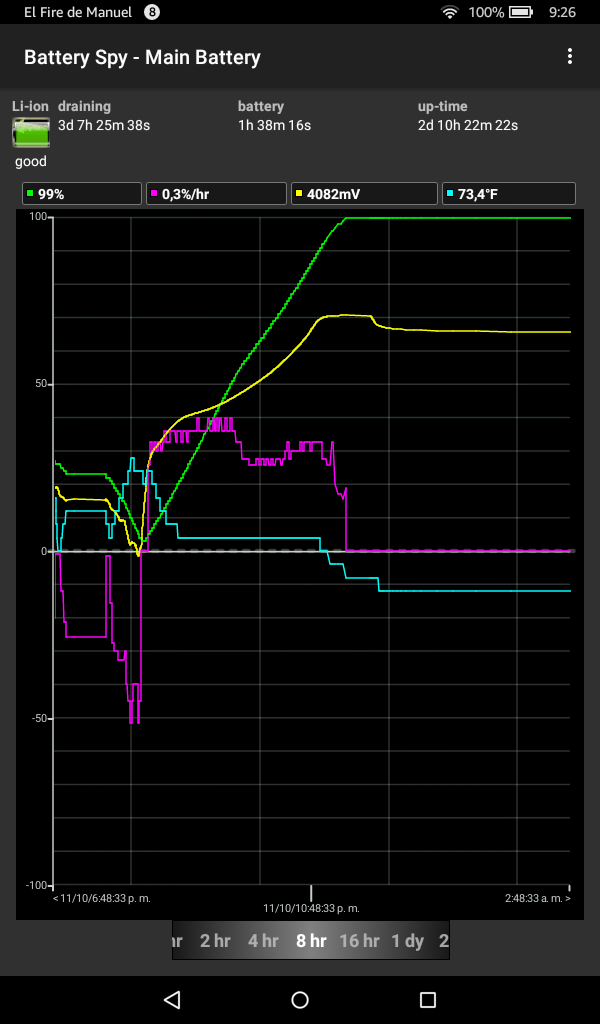Image resolution: width=600 pixels, height=1024 pixels.
Task: Open recent apps with square button
Action: 428,999
